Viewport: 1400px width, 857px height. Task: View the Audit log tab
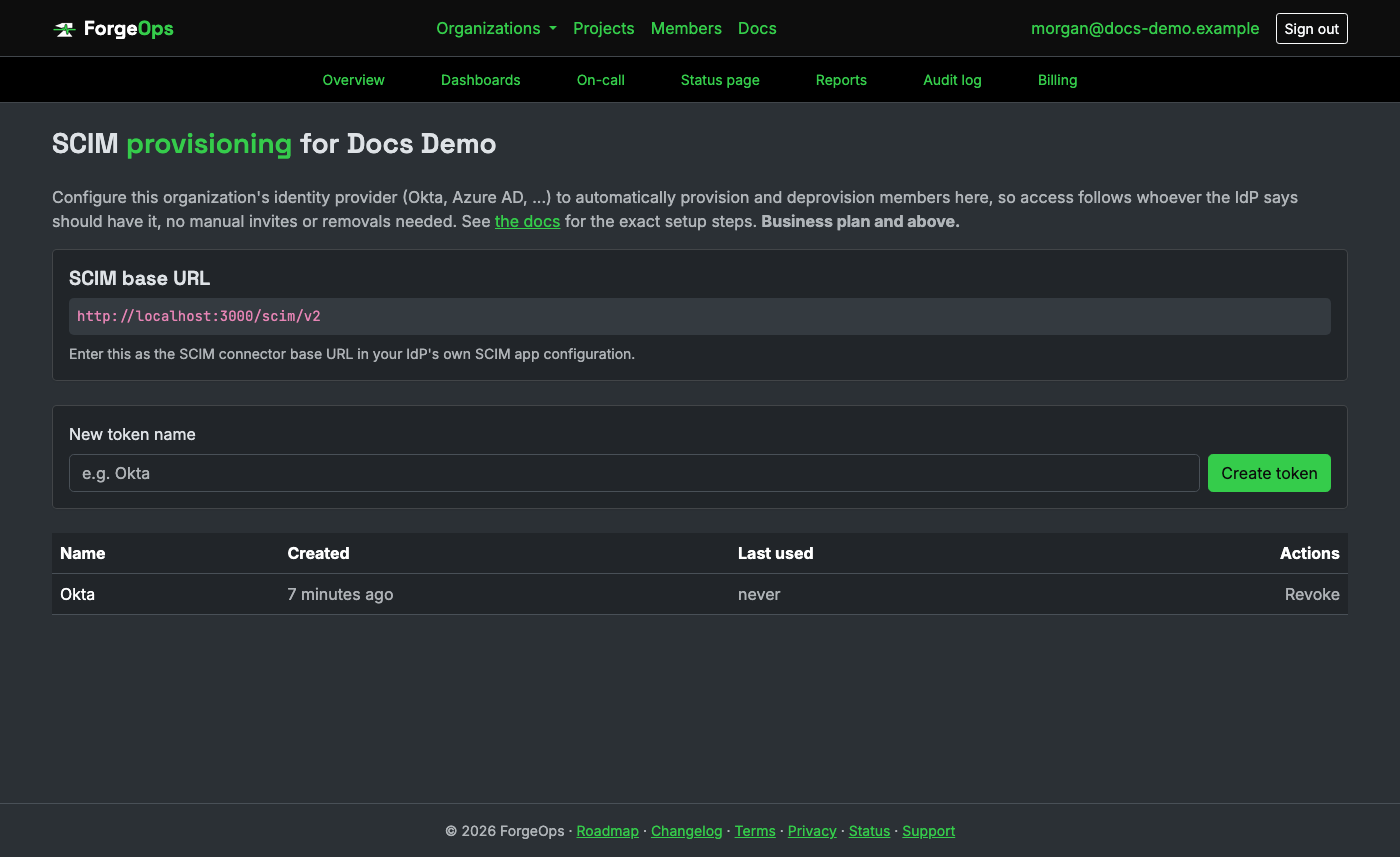pyautogui.click(x=952, y=80)
